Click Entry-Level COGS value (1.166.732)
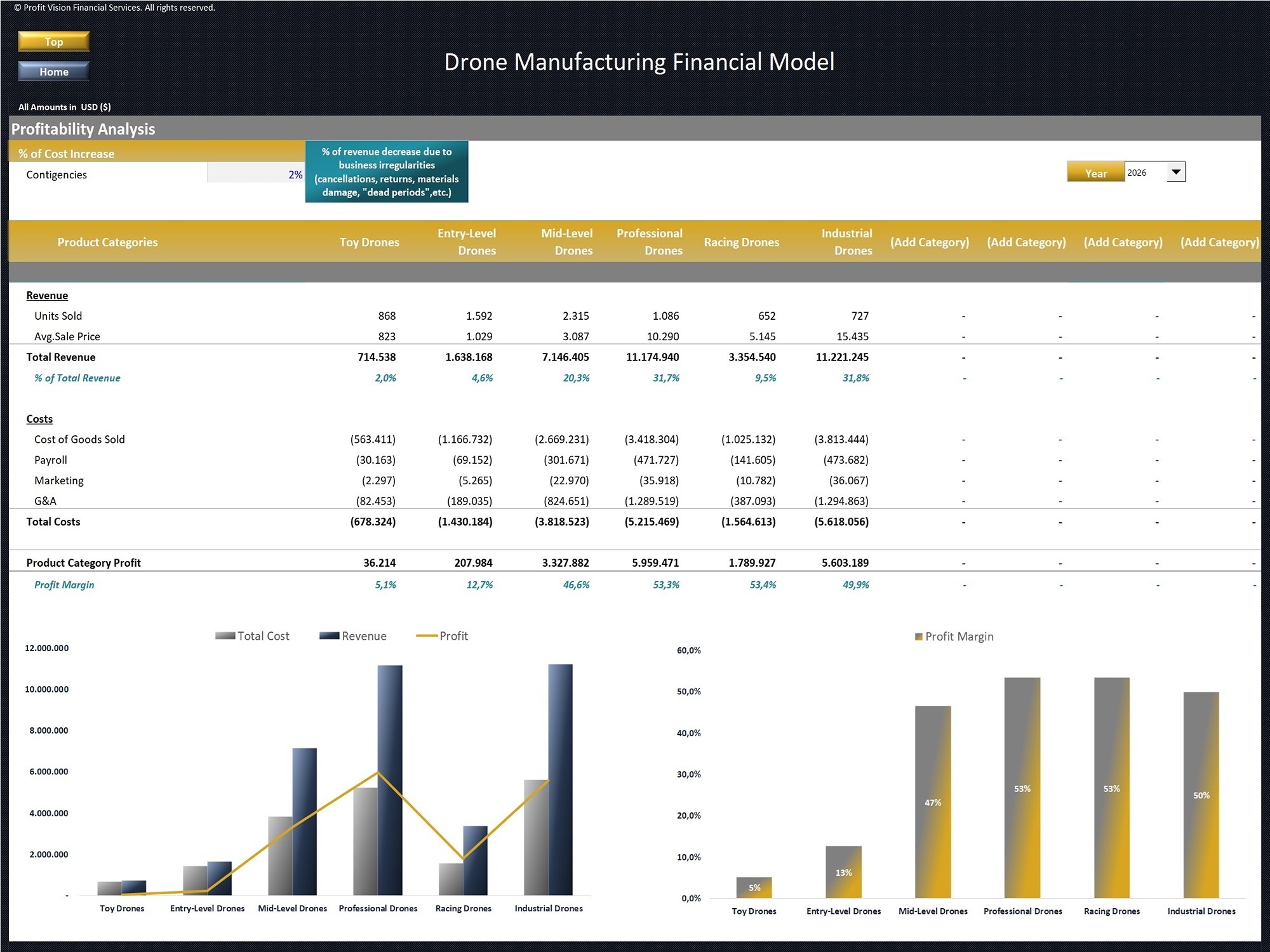This screenshot has width=1270, height=952. click(465, 439)
